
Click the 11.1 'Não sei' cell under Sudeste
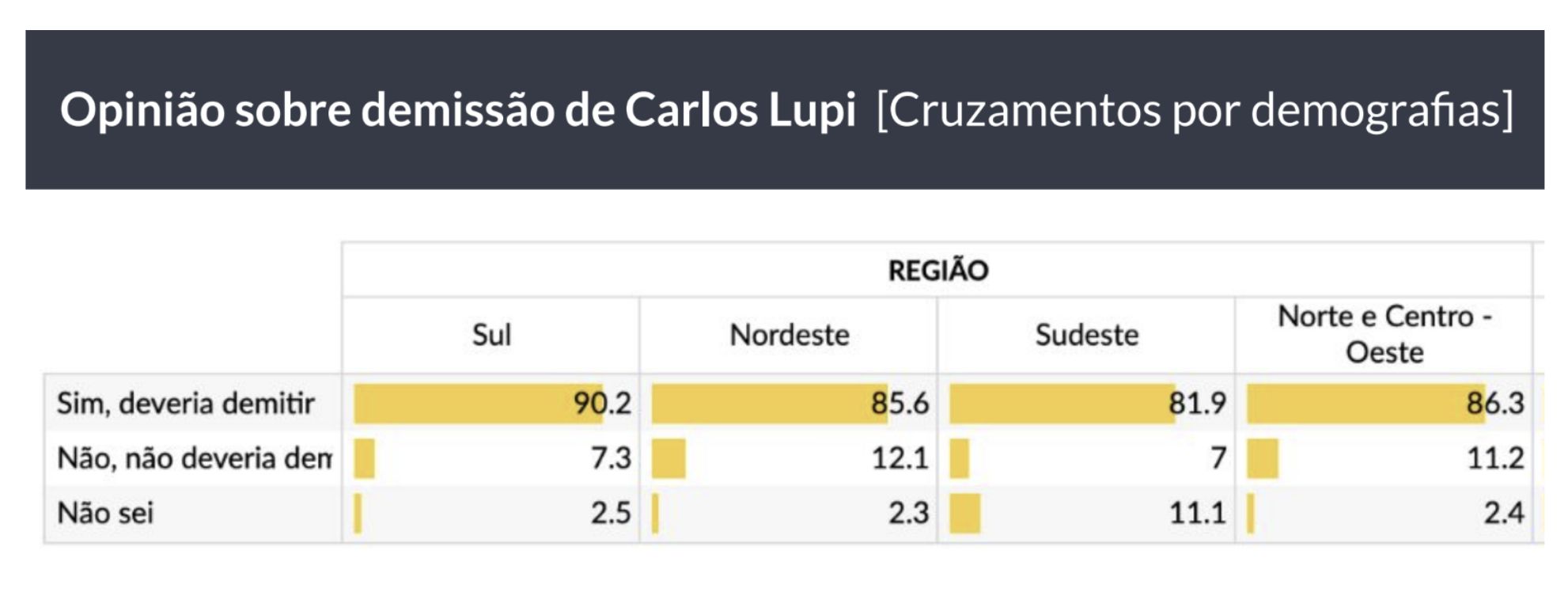pos(1086,513)
